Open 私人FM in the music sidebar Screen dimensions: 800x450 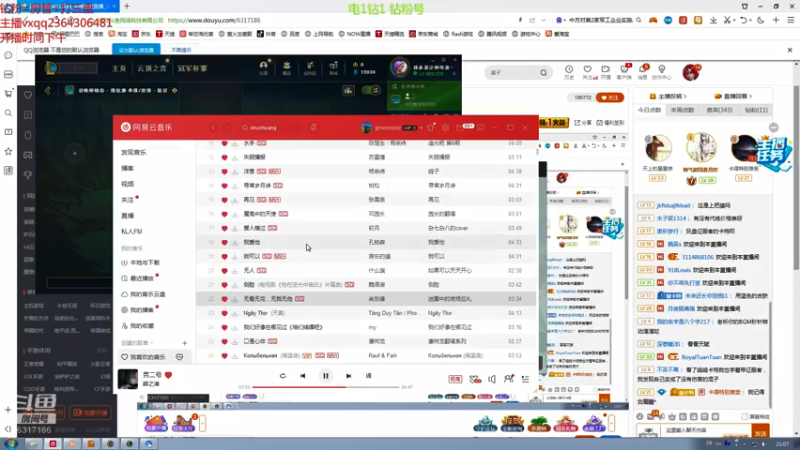132,231
